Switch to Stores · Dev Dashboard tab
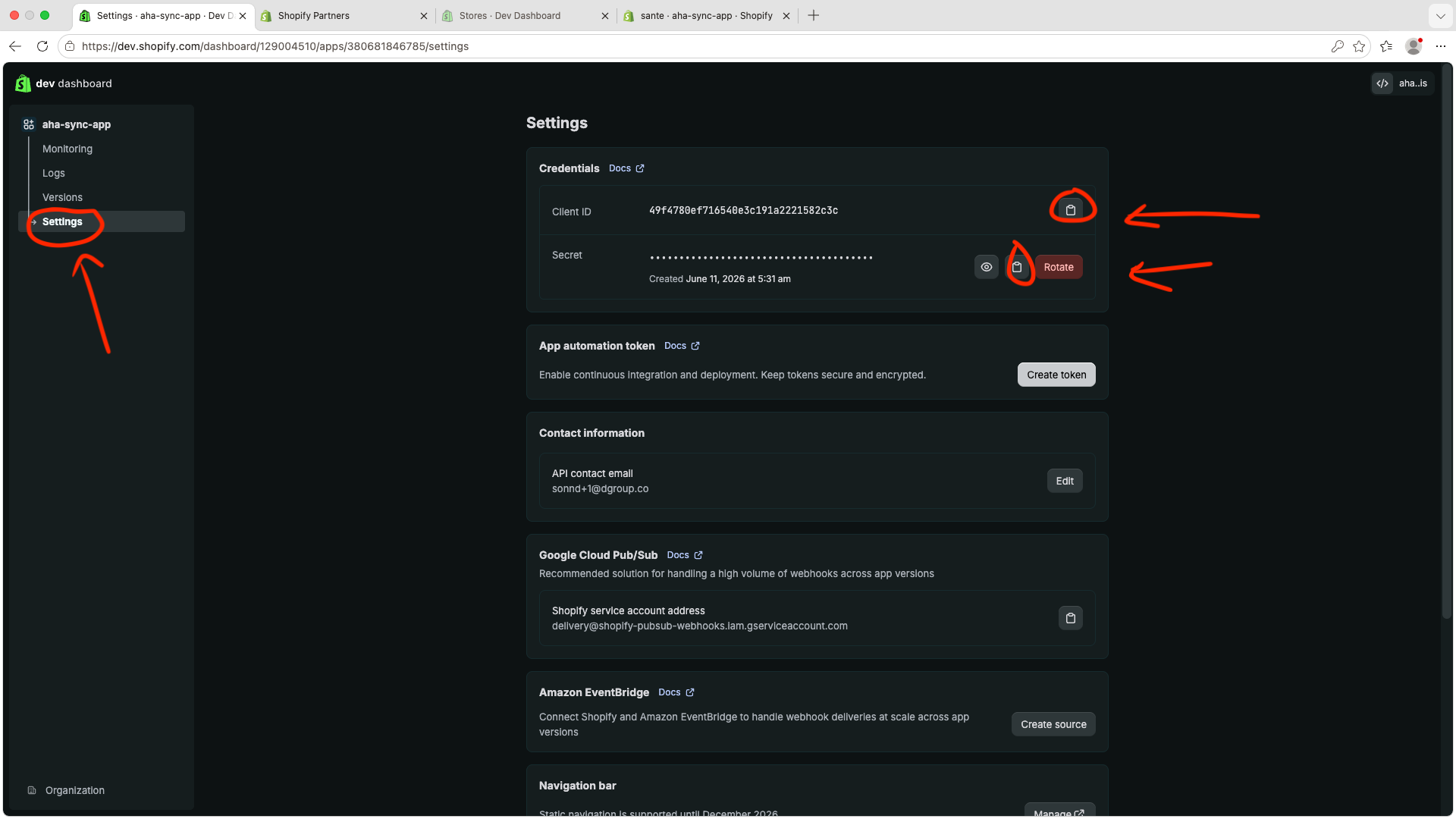The width and height of the screenshot is (1456, 819). click(510, 15)
